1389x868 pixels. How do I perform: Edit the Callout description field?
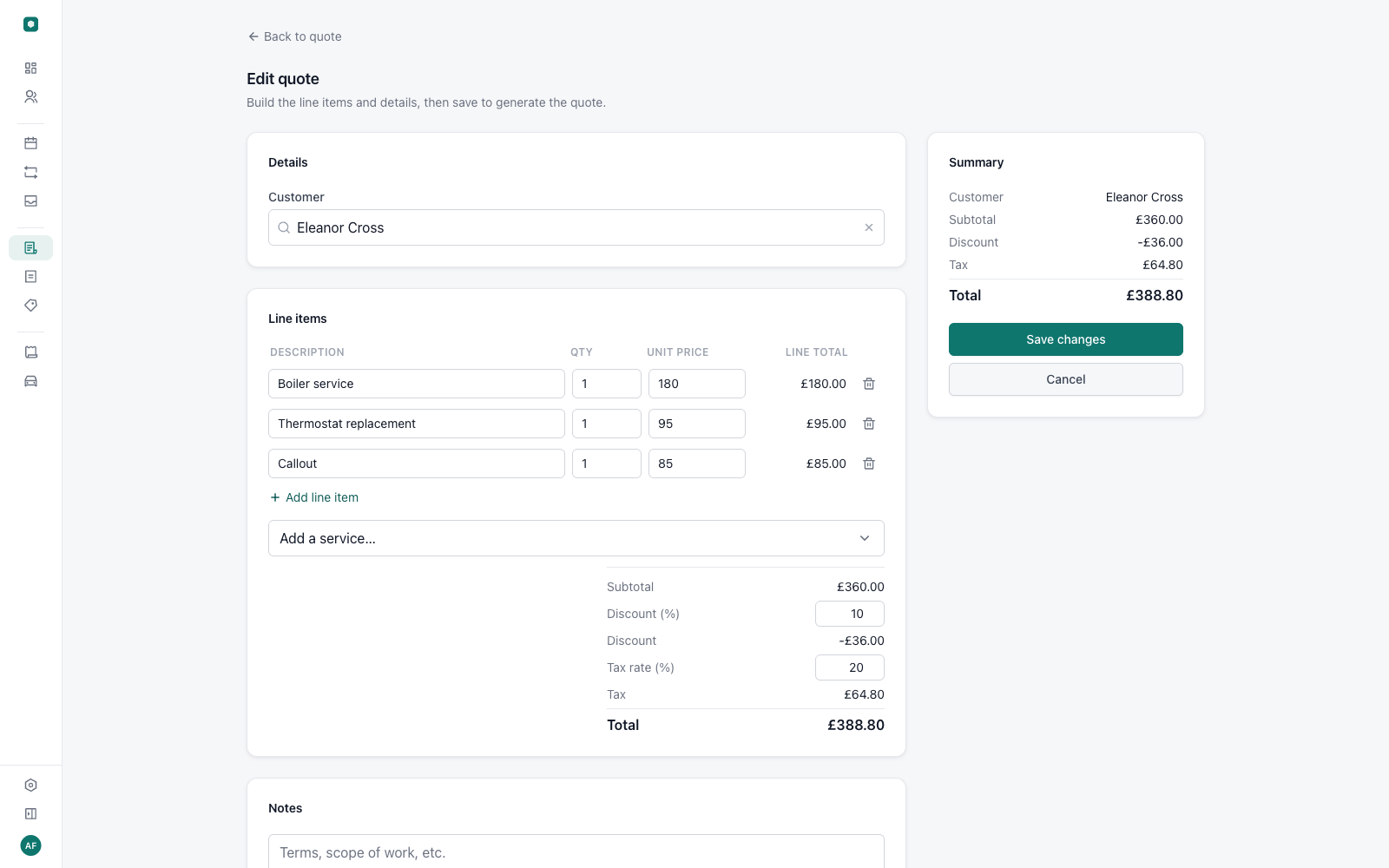click(417, 464)
